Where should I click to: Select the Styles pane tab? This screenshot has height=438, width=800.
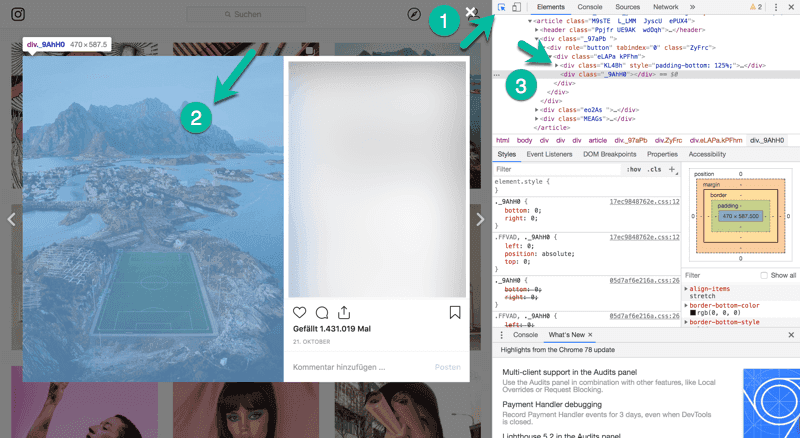(507, 154)
